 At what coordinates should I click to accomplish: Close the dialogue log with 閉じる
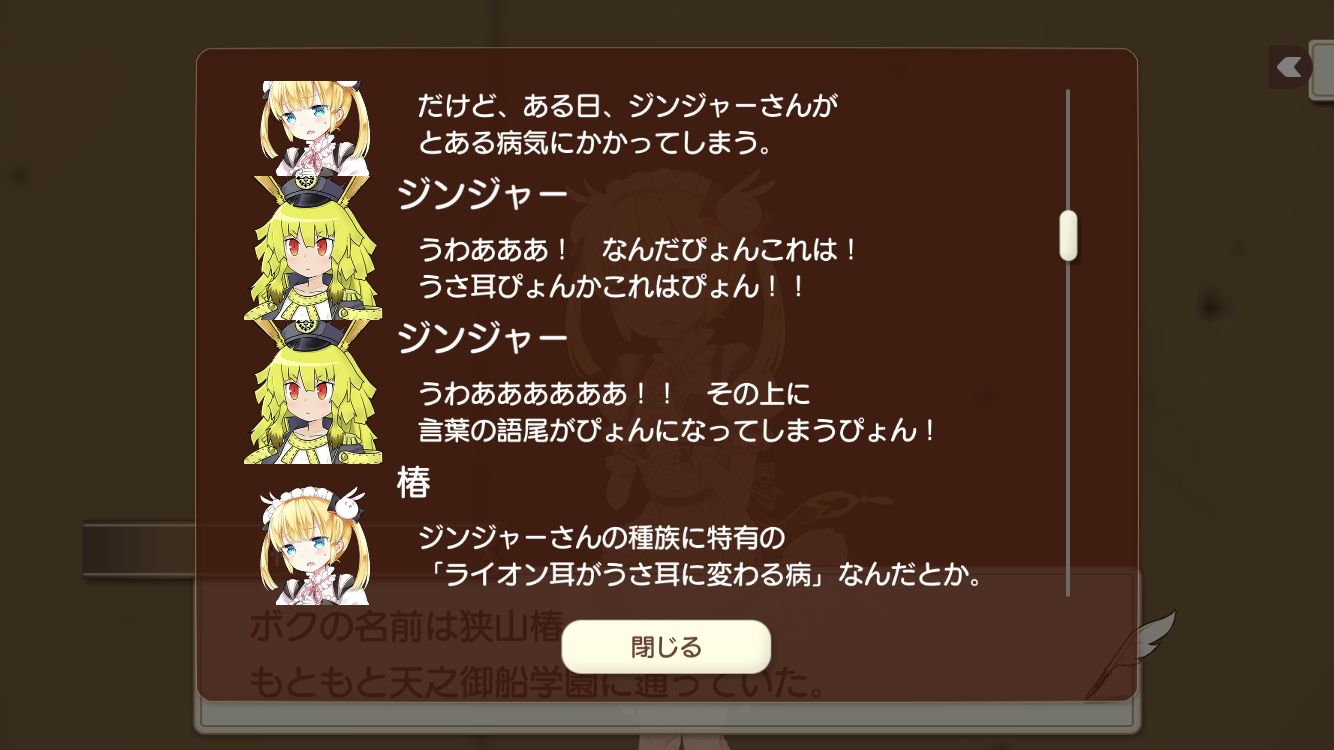pyautogui.click(x=666, y=647)
